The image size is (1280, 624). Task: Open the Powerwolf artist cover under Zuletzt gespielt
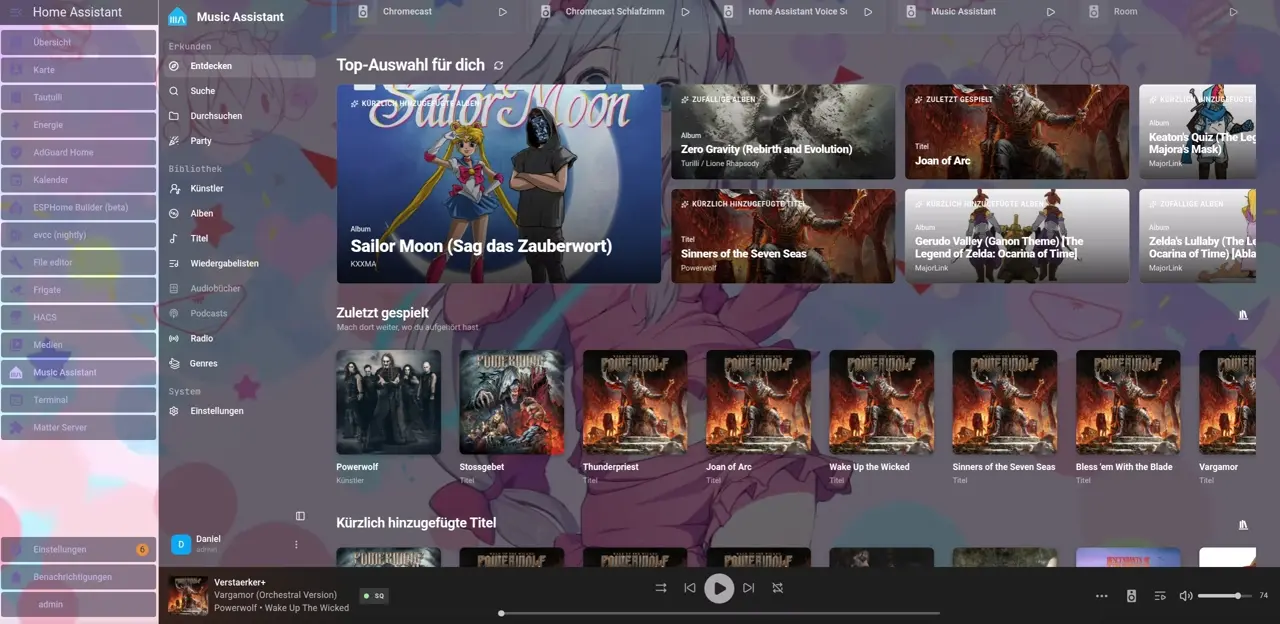point(388,402)
